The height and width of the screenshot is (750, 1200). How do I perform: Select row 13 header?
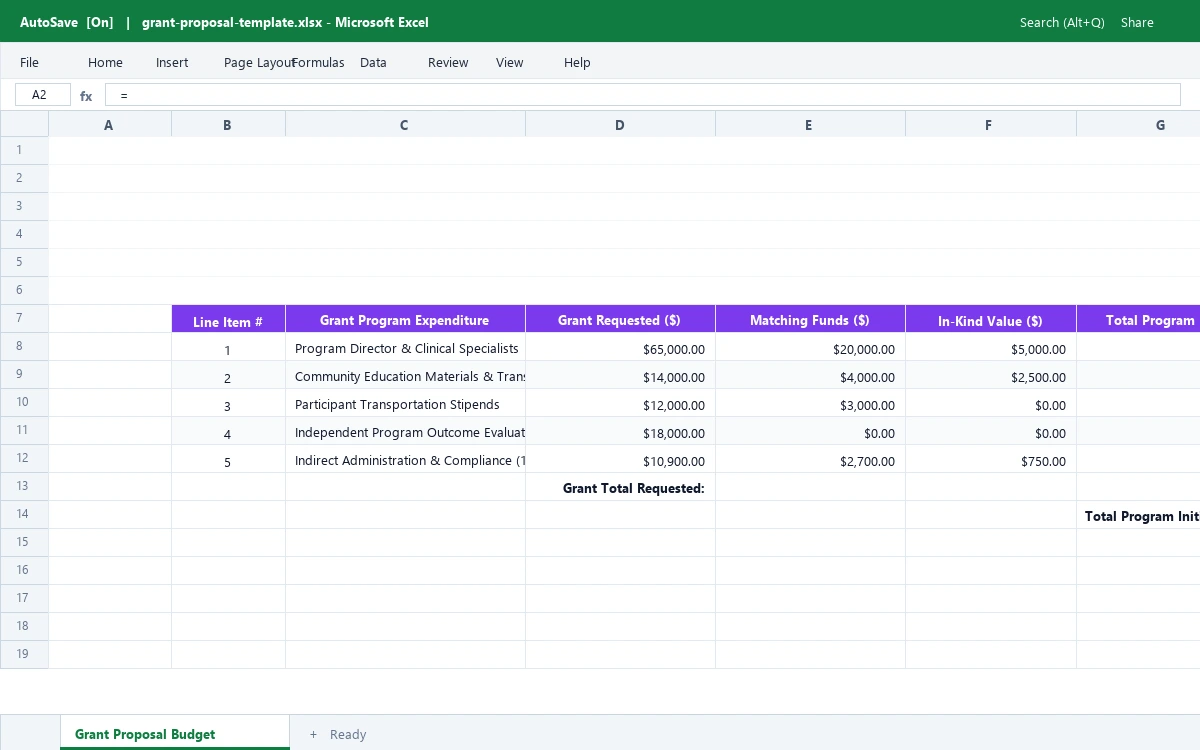click(24, 486)
